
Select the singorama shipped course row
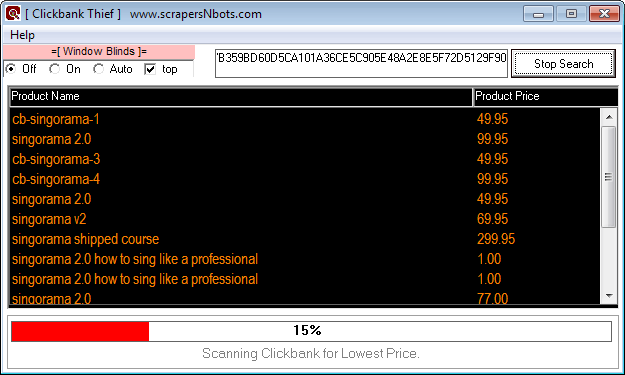305,239
